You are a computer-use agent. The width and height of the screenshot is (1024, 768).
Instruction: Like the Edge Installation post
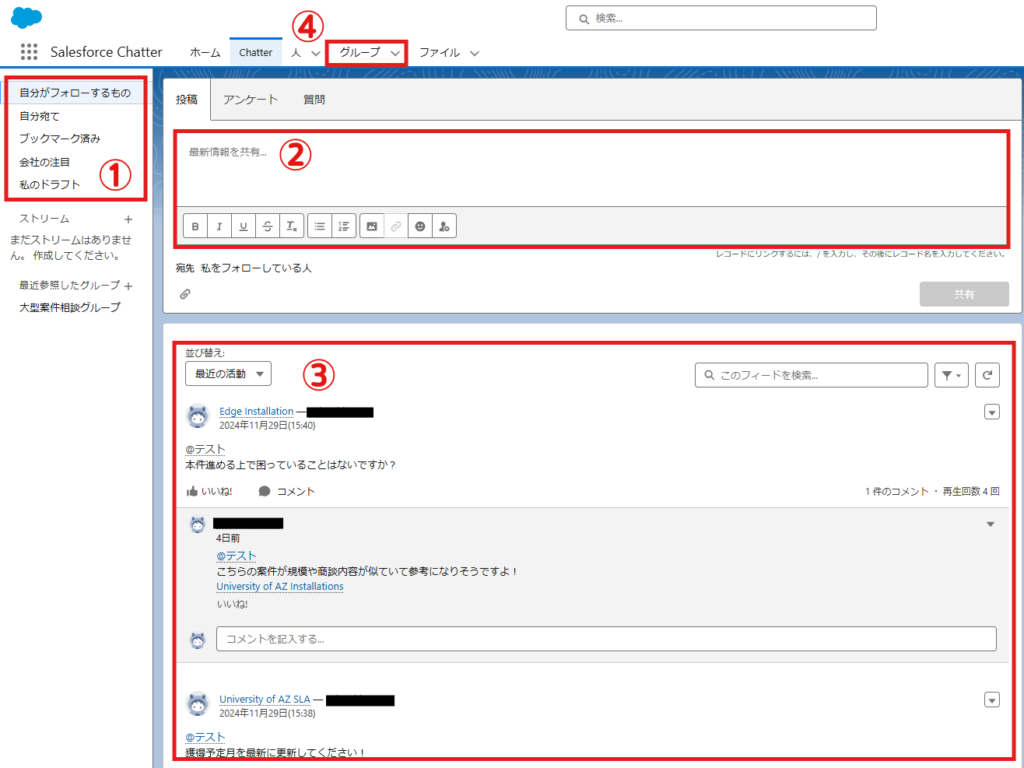[x=210, y=491]
